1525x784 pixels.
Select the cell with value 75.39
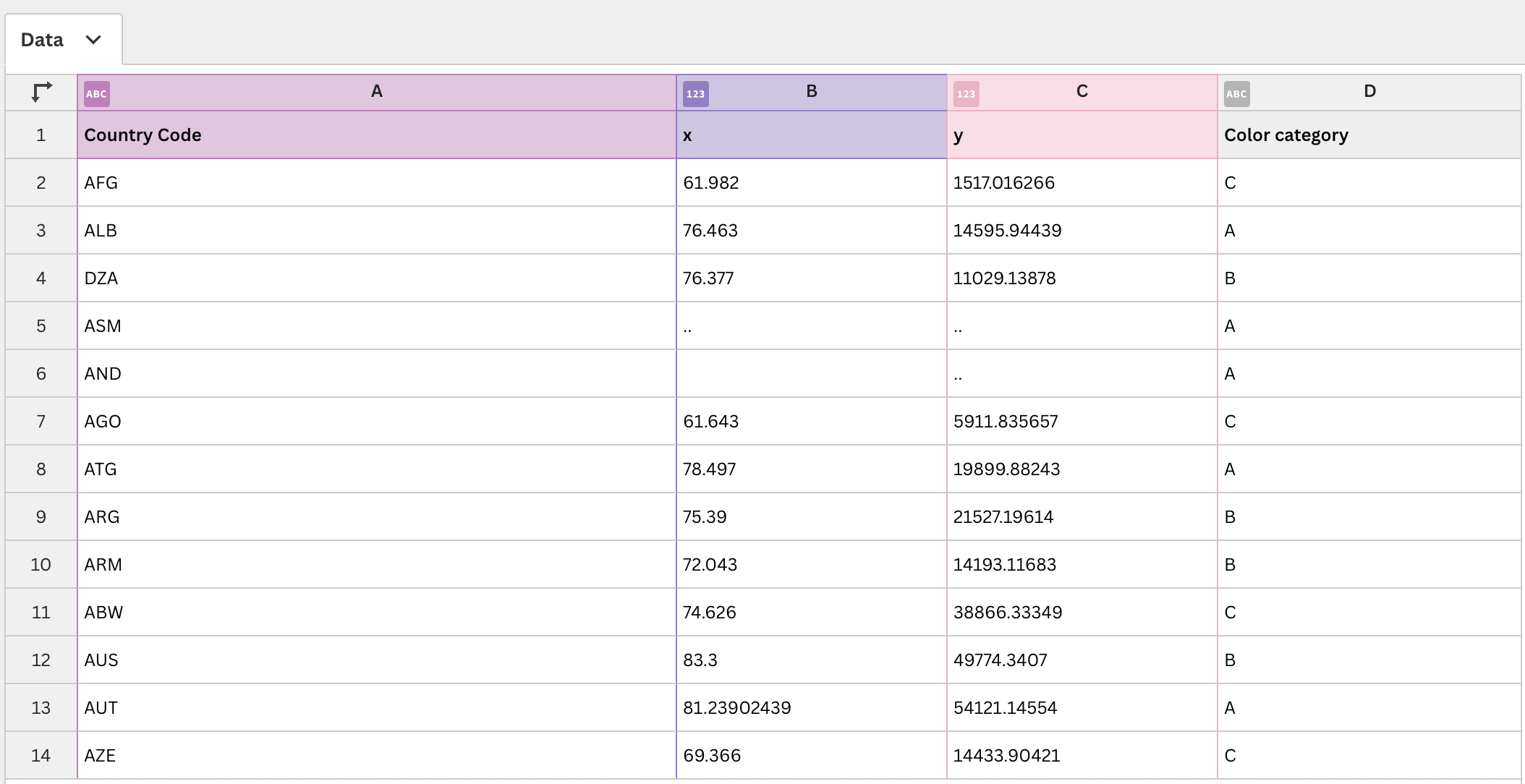[812, 517]
